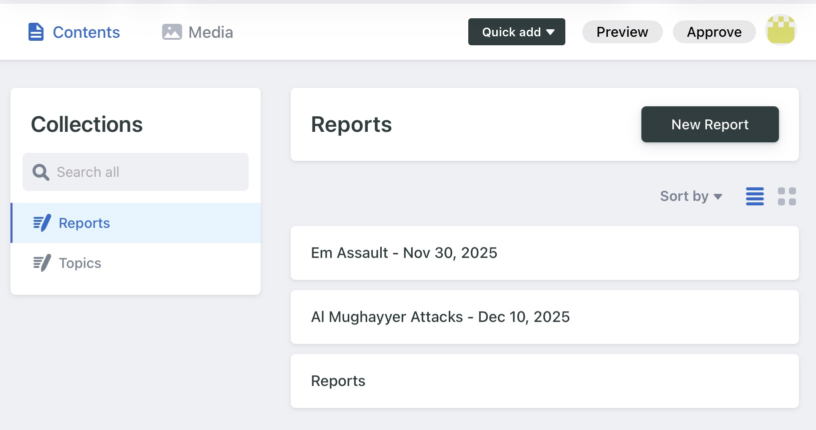This screenshot has width=816, height=430.
Task: Click the magnifying glass search icon
Action: click(x=41, y=172)
